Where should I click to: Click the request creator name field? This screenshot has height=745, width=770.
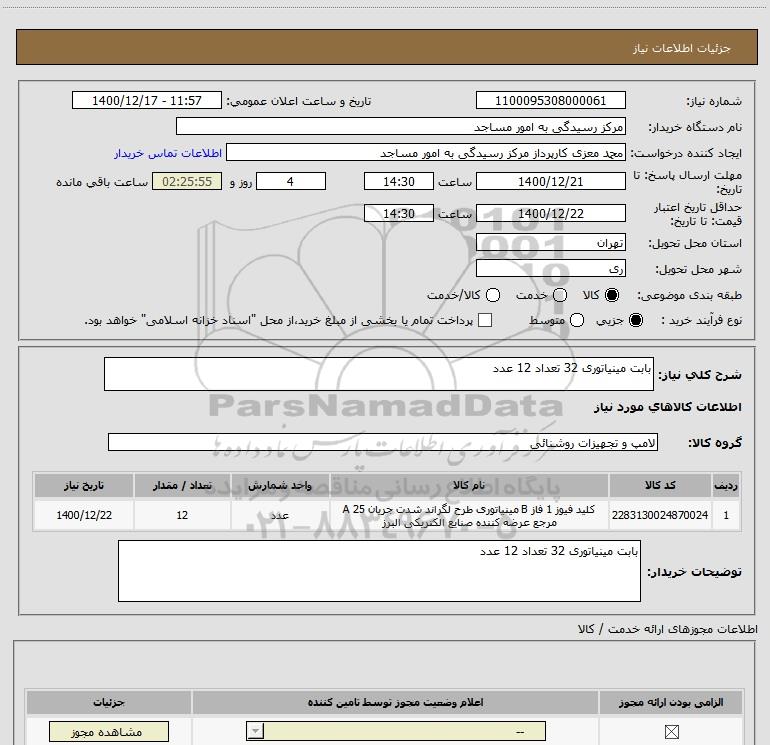(x=426, y=153)
